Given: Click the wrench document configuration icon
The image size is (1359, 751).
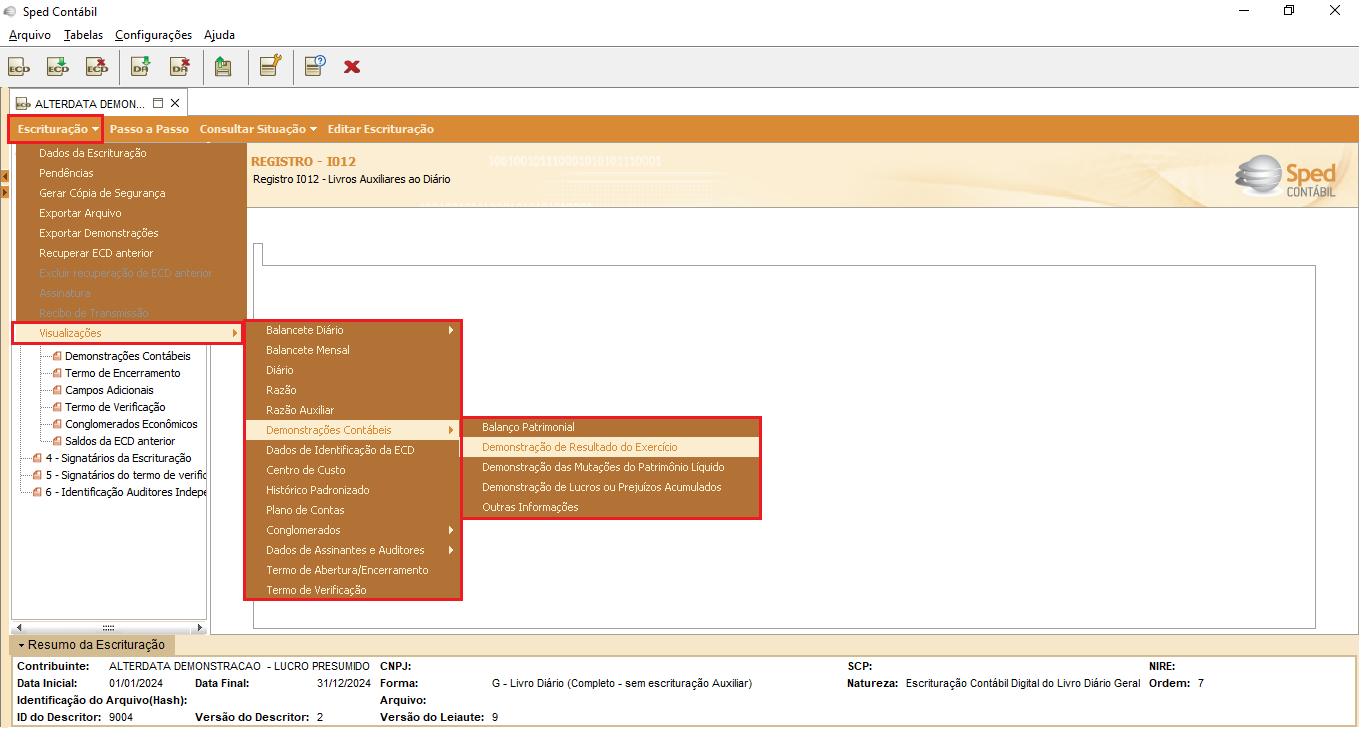Looking at the screenshot, I should tap(268, 66).
